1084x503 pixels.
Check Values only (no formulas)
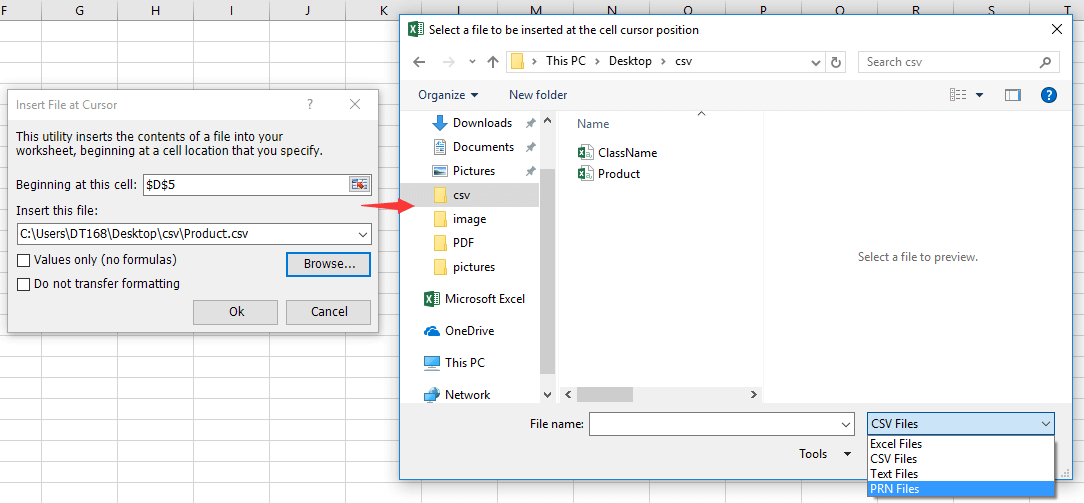pos(24,260)
